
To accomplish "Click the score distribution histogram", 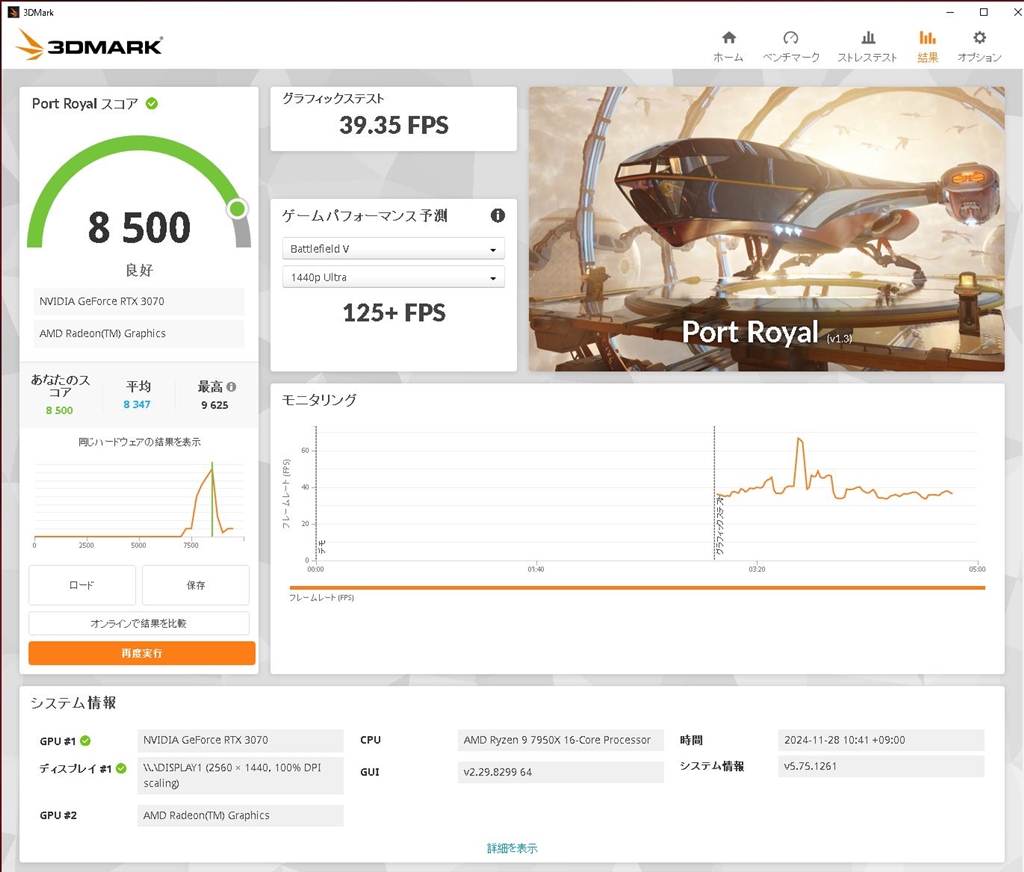I will [139, 502].
